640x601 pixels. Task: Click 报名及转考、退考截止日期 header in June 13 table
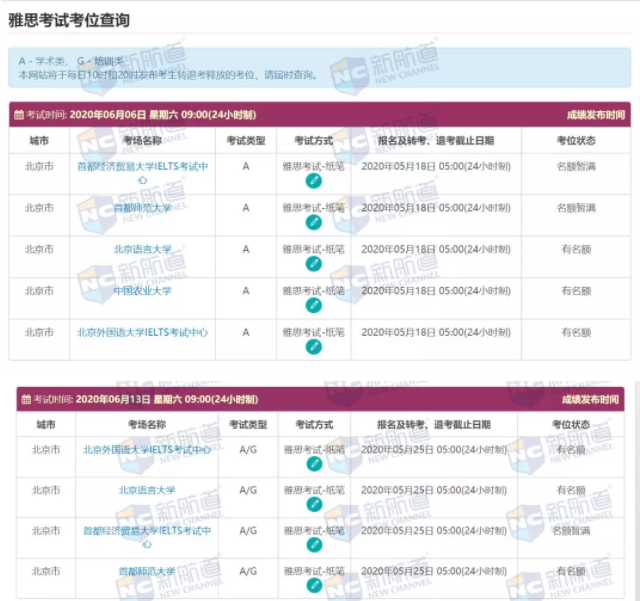pos(434,425)
